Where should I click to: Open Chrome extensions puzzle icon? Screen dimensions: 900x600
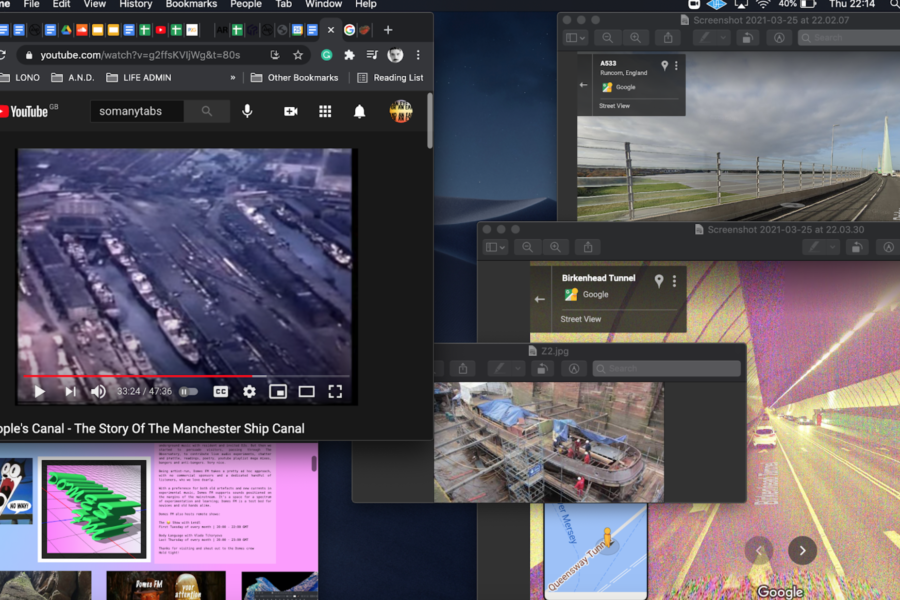click(349, 55)
